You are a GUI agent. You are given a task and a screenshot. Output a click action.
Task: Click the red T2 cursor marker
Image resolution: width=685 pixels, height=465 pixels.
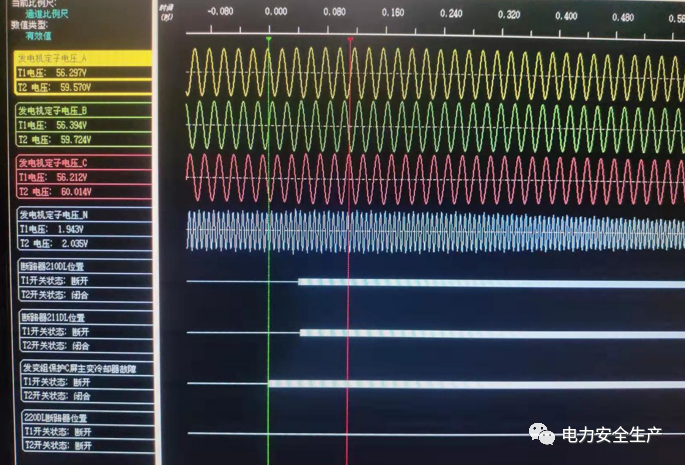(349, 40)
